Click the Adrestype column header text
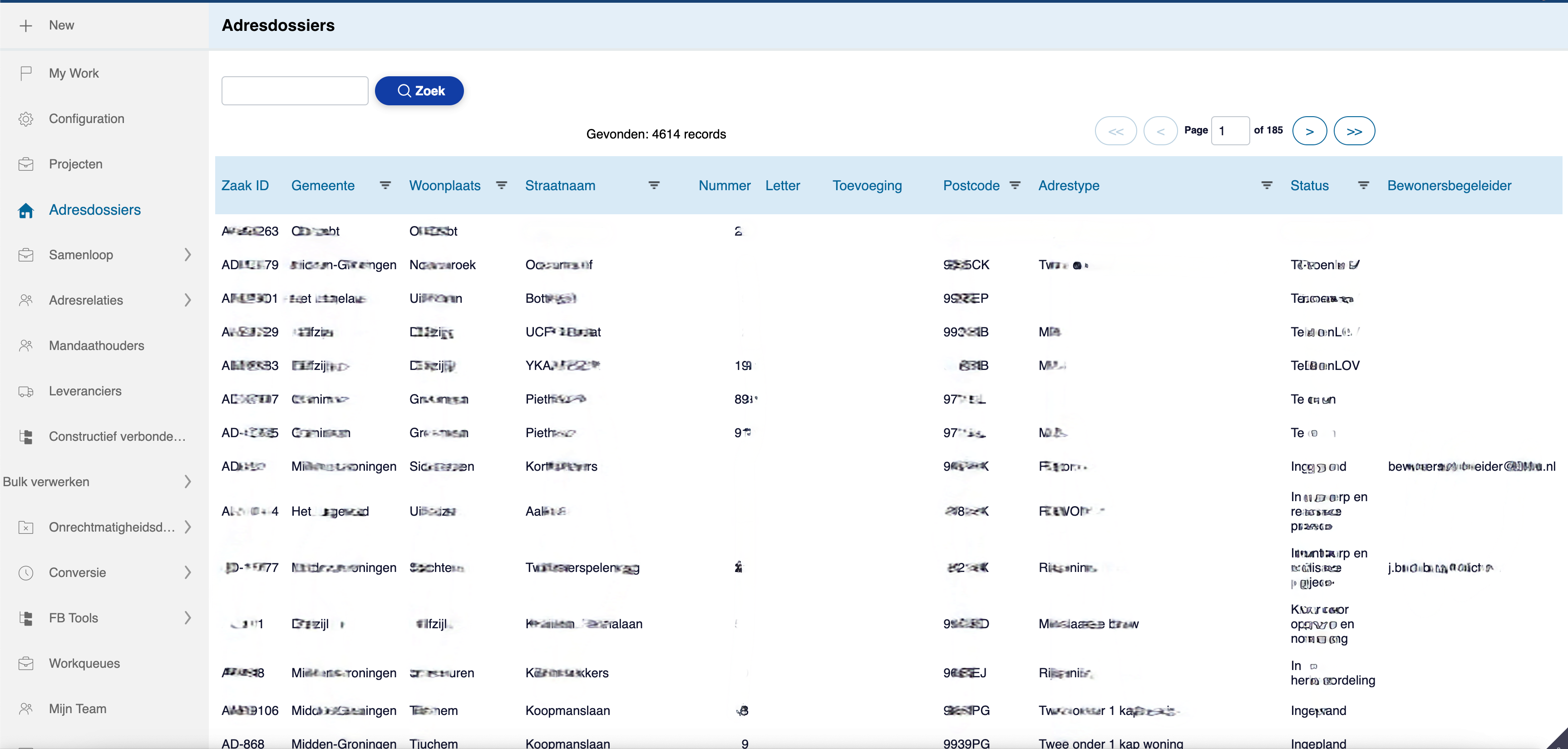Image resolution: width=1568 pixels, height=749 pixels. (1069, 186)
